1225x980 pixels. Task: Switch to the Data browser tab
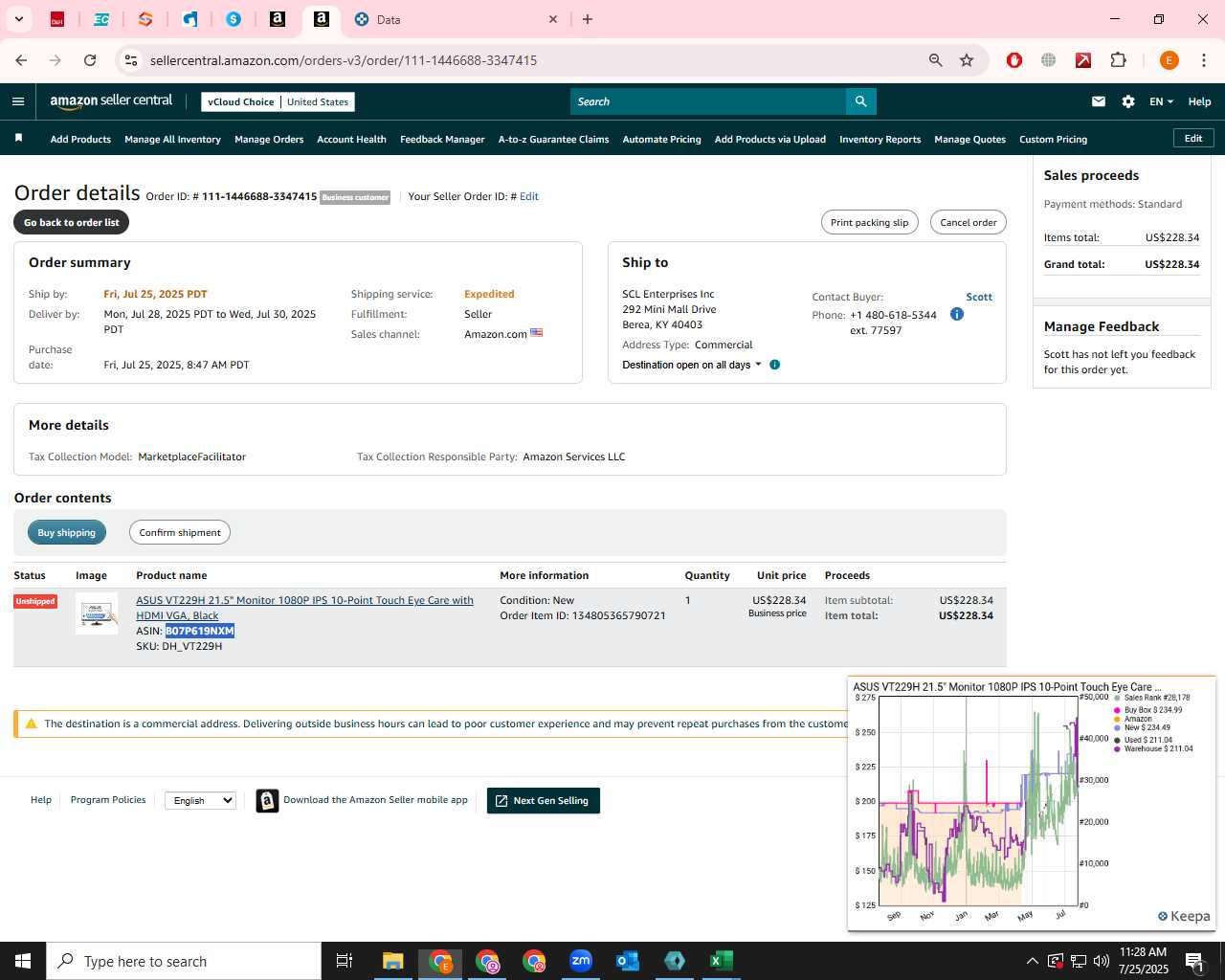tap(457, 19)
